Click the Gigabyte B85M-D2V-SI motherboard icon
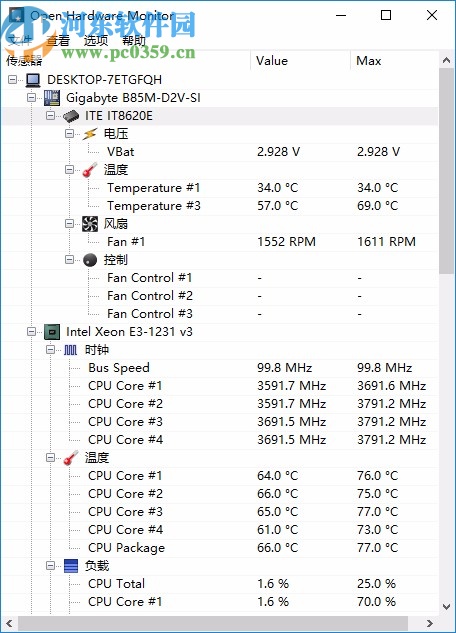Image resolution: width=456 pixels, height=633 pixels. (x=52, y=98)
